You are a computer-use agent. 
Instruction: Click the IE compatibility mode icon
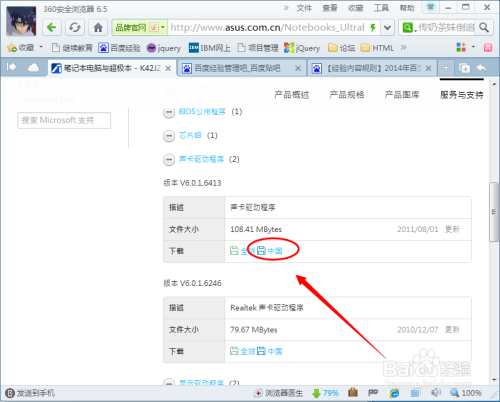(395, 393)
